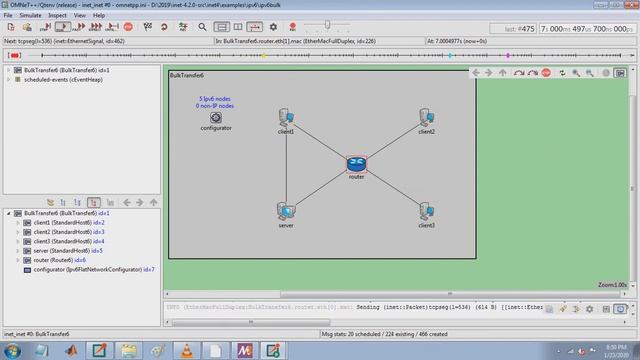Screen dimensions: 640x360
Task: Expand the client2 node in the inspector tree
Action: (x=18, y=232)
